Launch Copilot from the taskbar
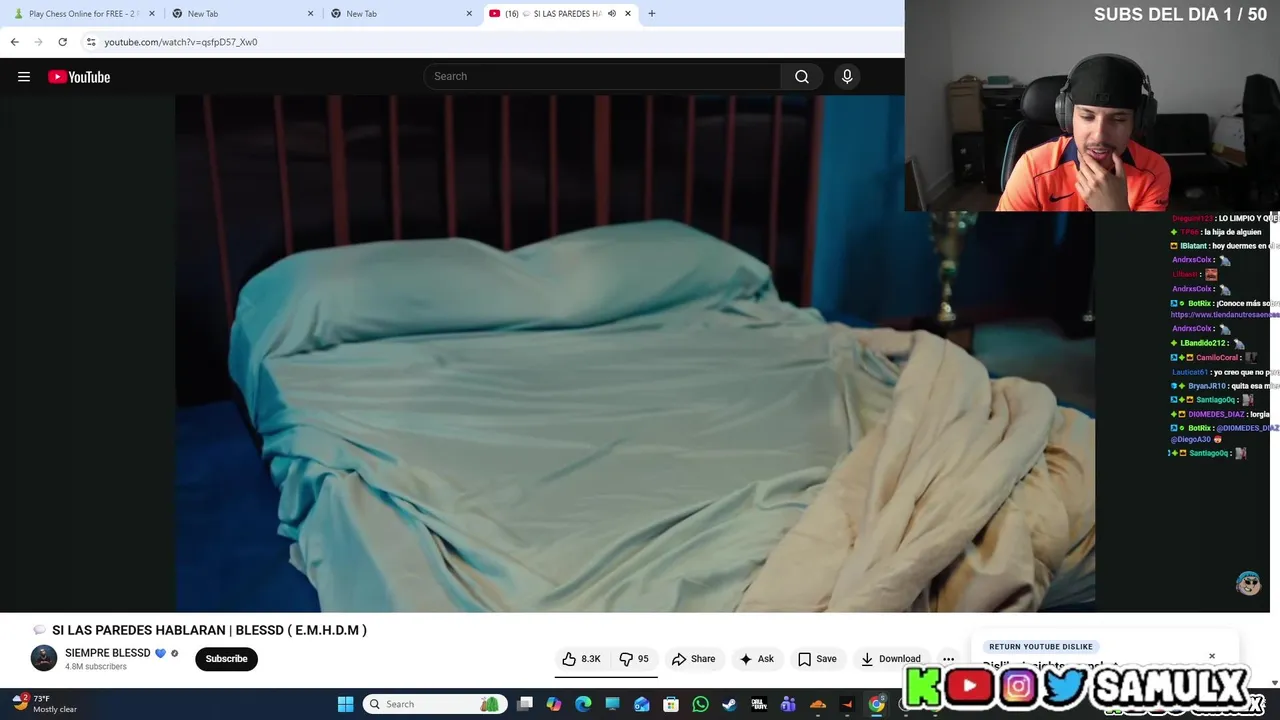Viewport: 1280px width, 720px height. [554, 704]
